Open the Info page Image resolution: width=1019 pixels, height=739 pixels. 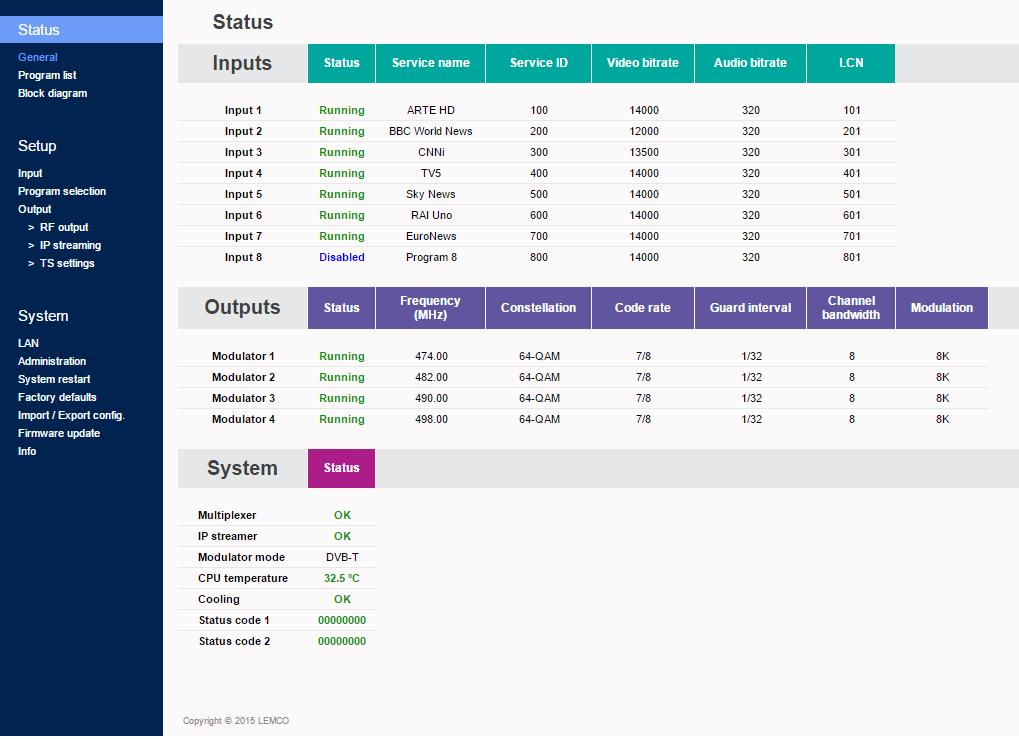[x=27, y=451]
